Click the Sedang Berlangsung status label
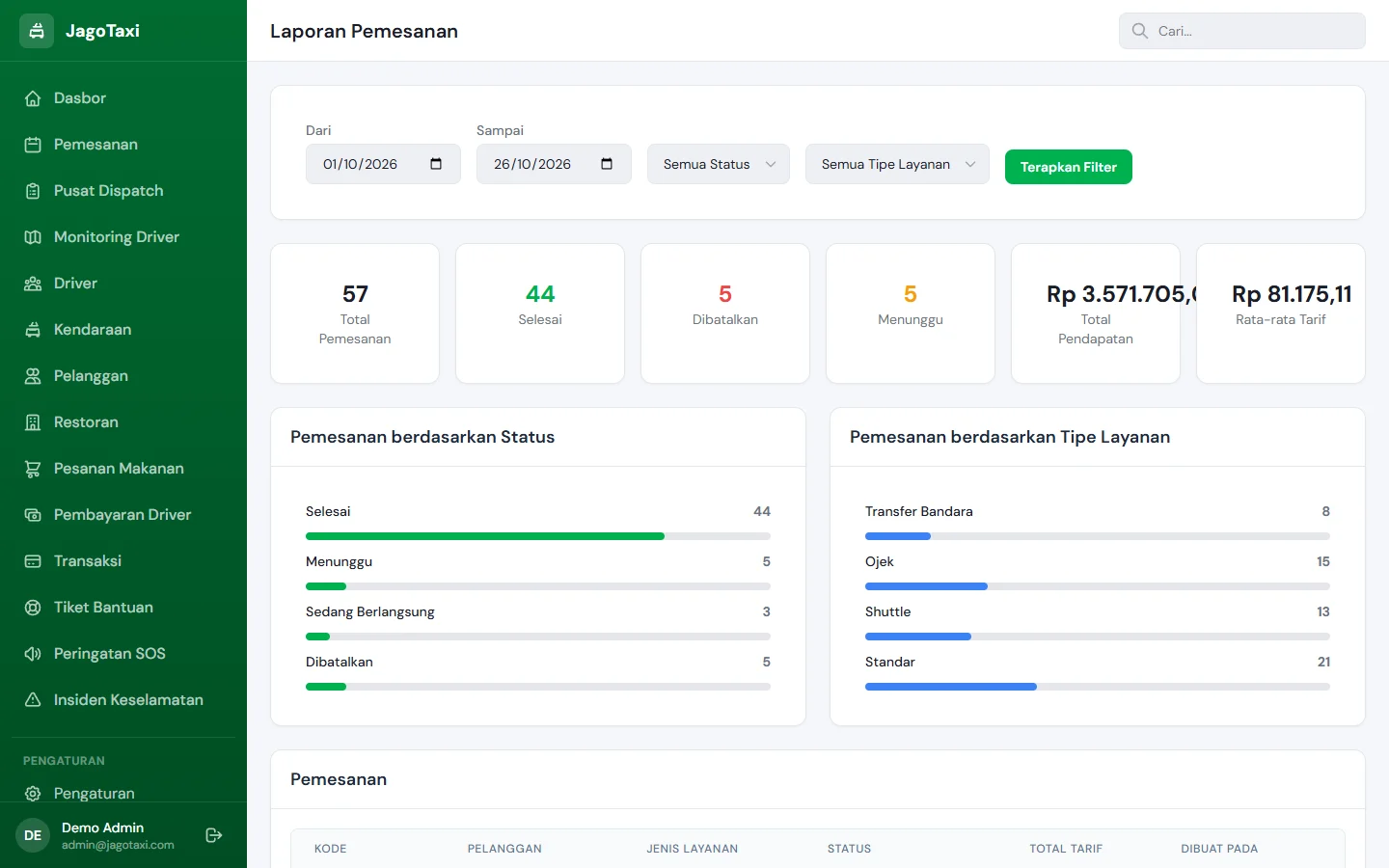Image resolution: width=1389 pixels, height=868 pixels. [370, 611]
